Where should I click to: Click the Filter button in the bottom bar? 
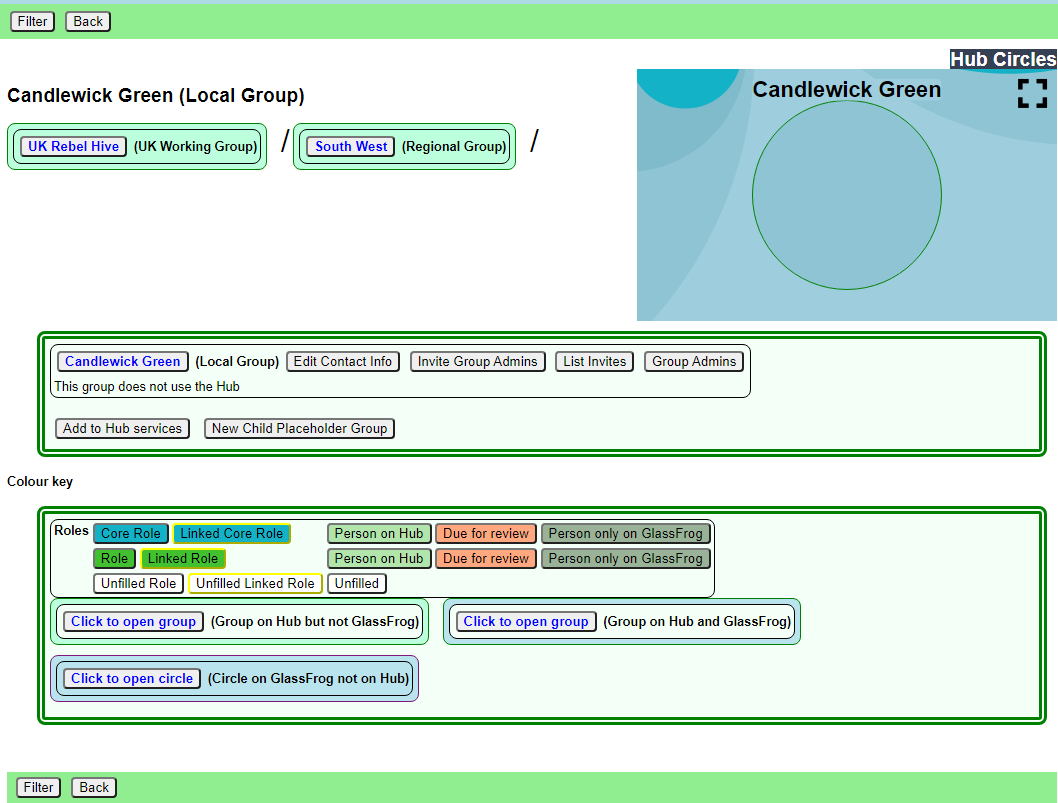[38, 787]
